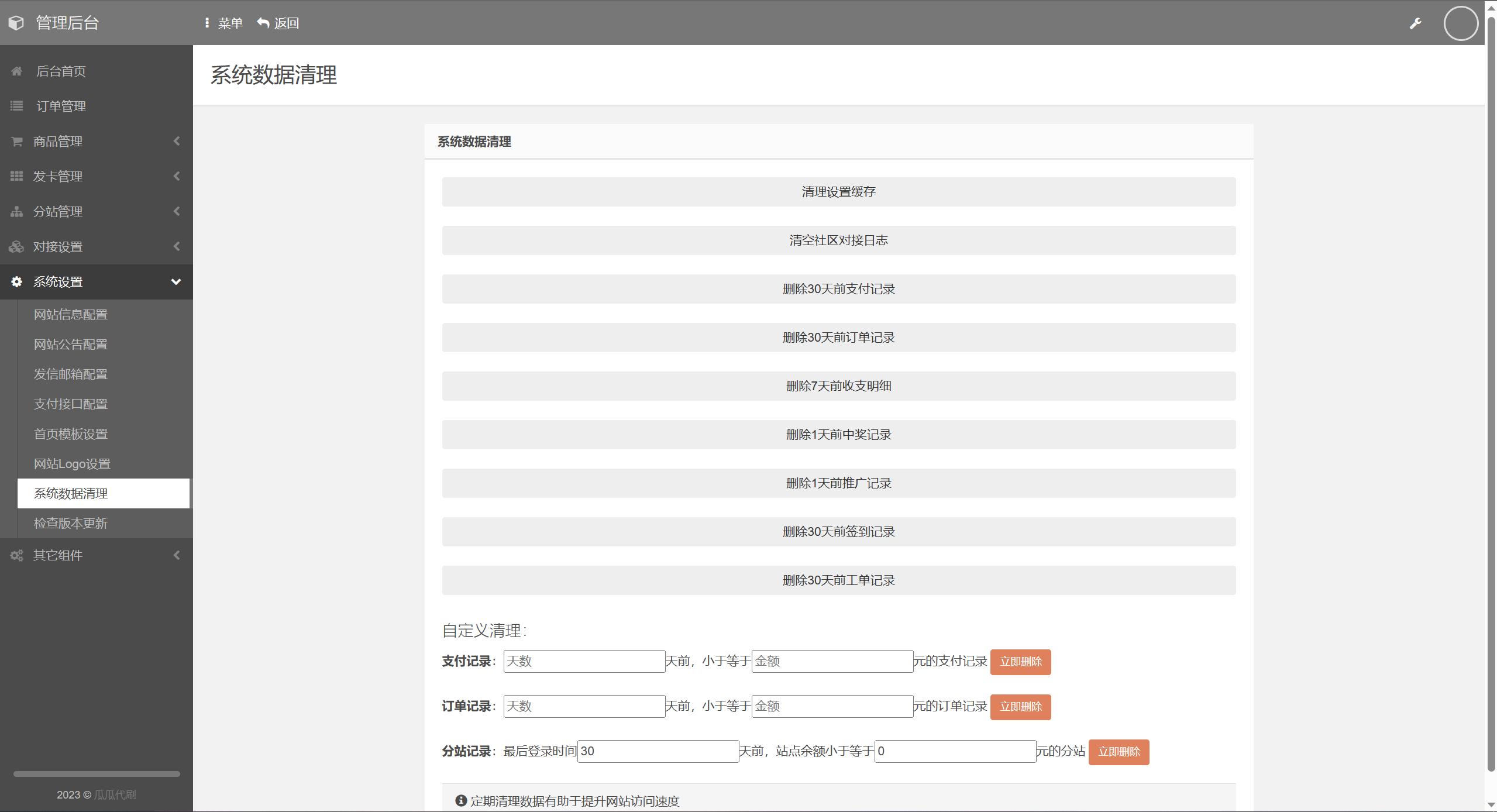The height and width of the screenshot is (812, 1497).
Task: Click the round user avatar icon
Action: click(x=1460, y=23)
